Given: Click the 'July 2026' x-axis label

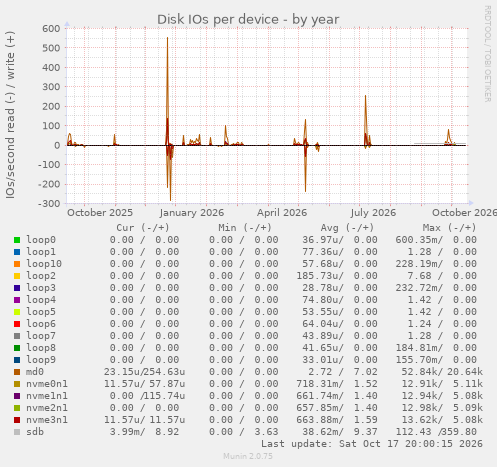Looking at the screenshot, I should tap(373, 213).
